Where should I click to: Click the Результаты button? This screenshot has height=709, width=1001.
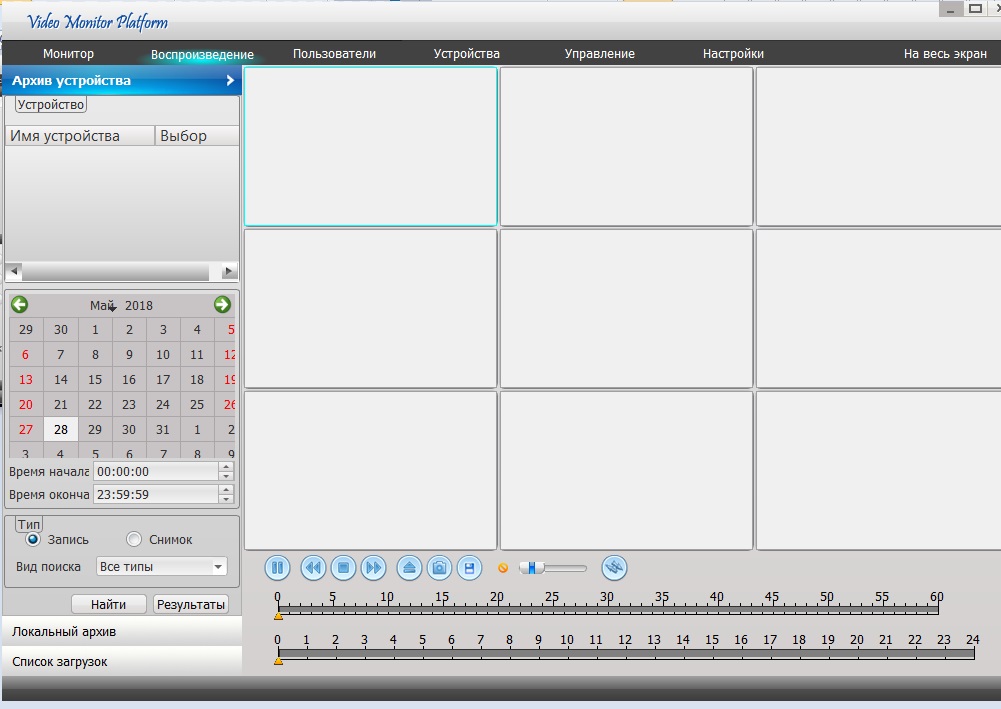tap(191, 604)
